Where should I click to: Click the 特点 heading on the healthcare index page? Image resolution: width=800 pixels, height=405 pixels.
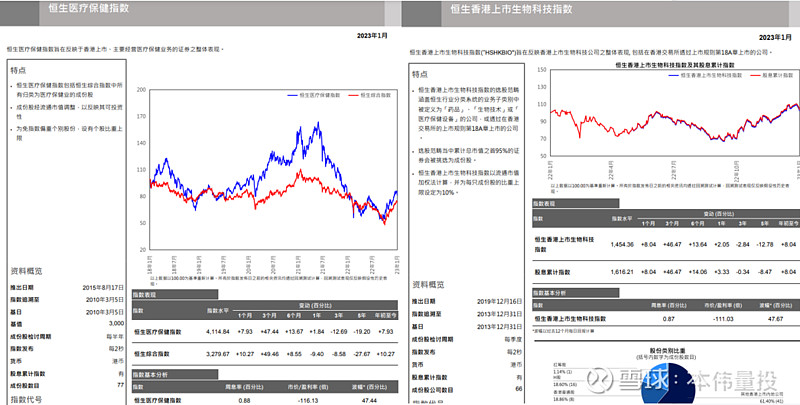[18, 70]
